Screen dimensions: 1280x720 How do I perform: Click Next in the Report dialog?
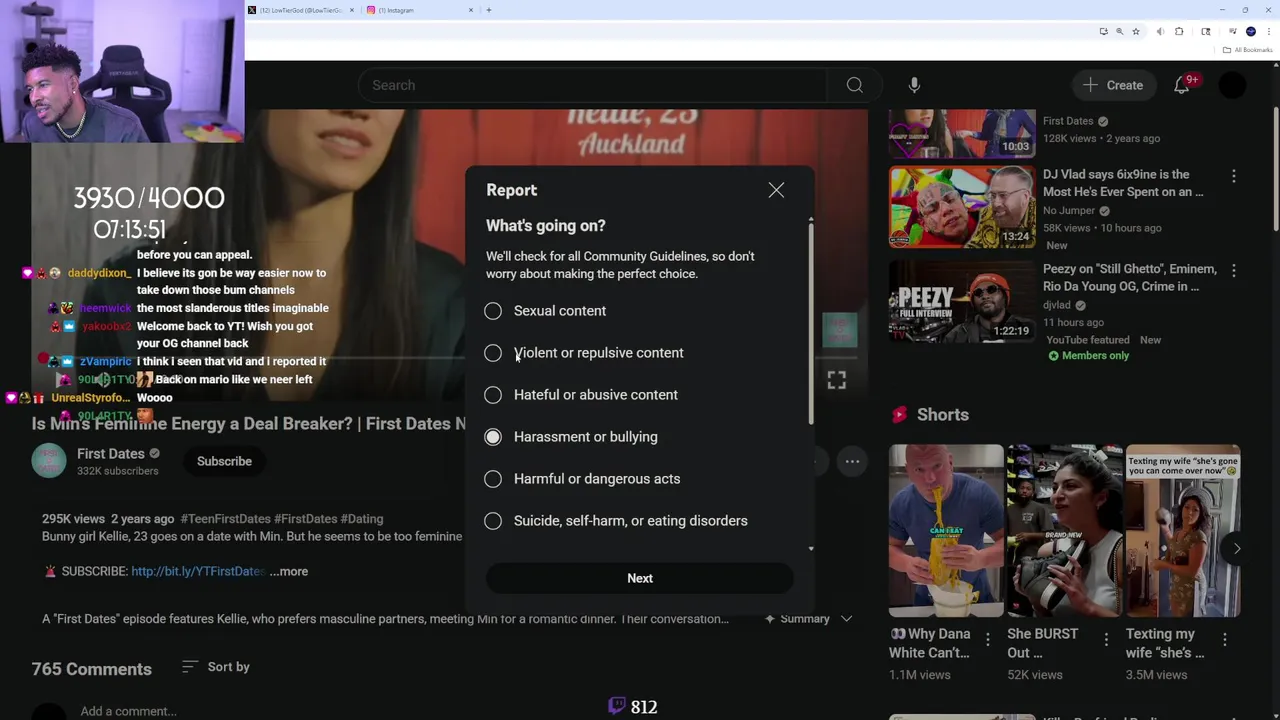click(x=640, y=578)
